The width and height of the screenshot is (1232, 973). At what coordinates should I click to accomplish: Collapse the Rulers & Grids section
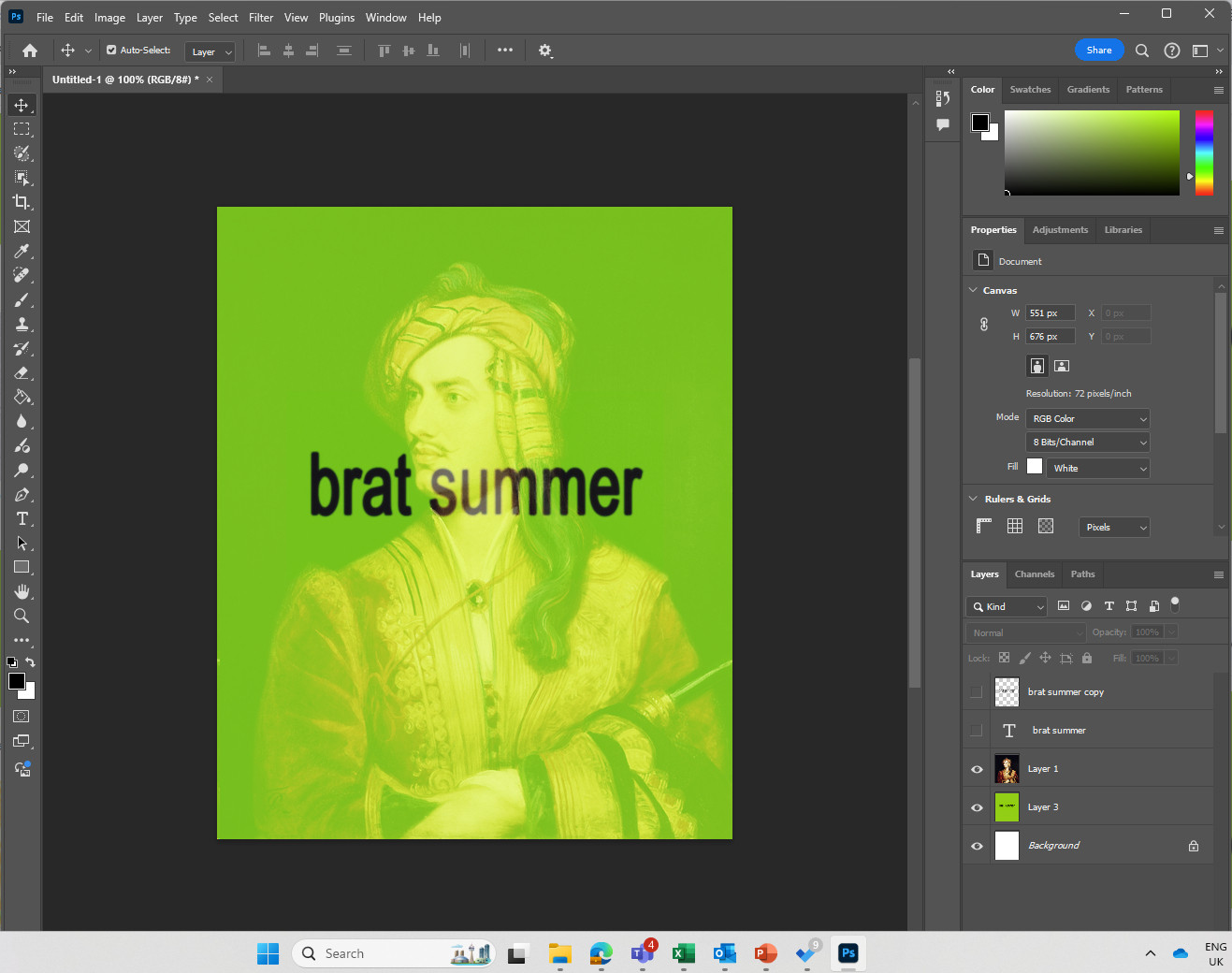click(973, 499)
